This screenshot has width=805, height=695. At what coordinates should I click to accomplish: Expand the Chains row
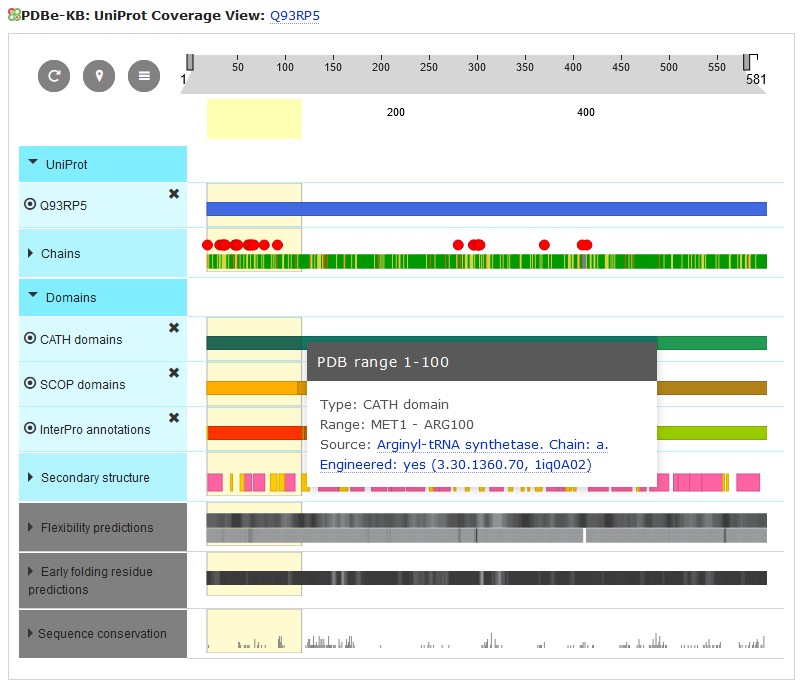click(x=30, y=254)
